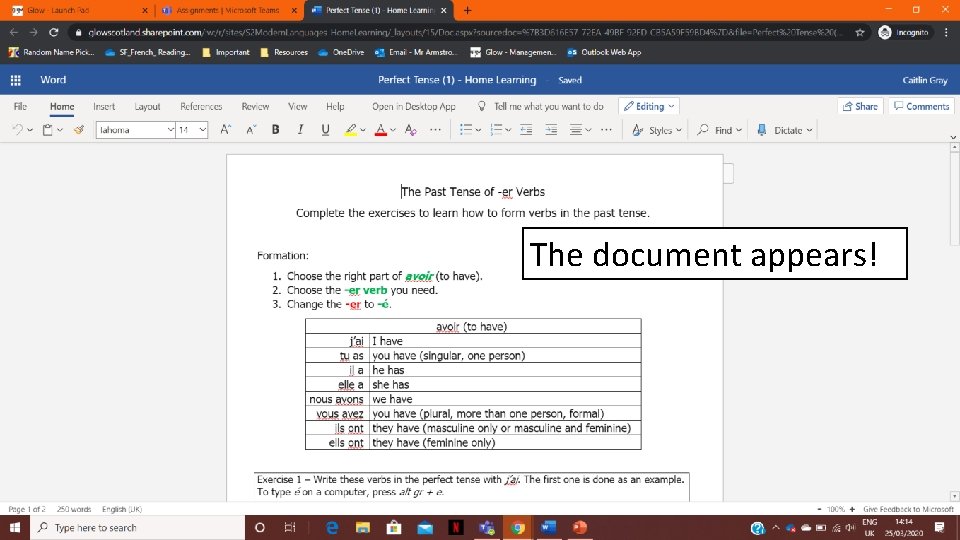Open more font options ellipsis
This screenshot has height=540, width=960.
tap(435, 130)
